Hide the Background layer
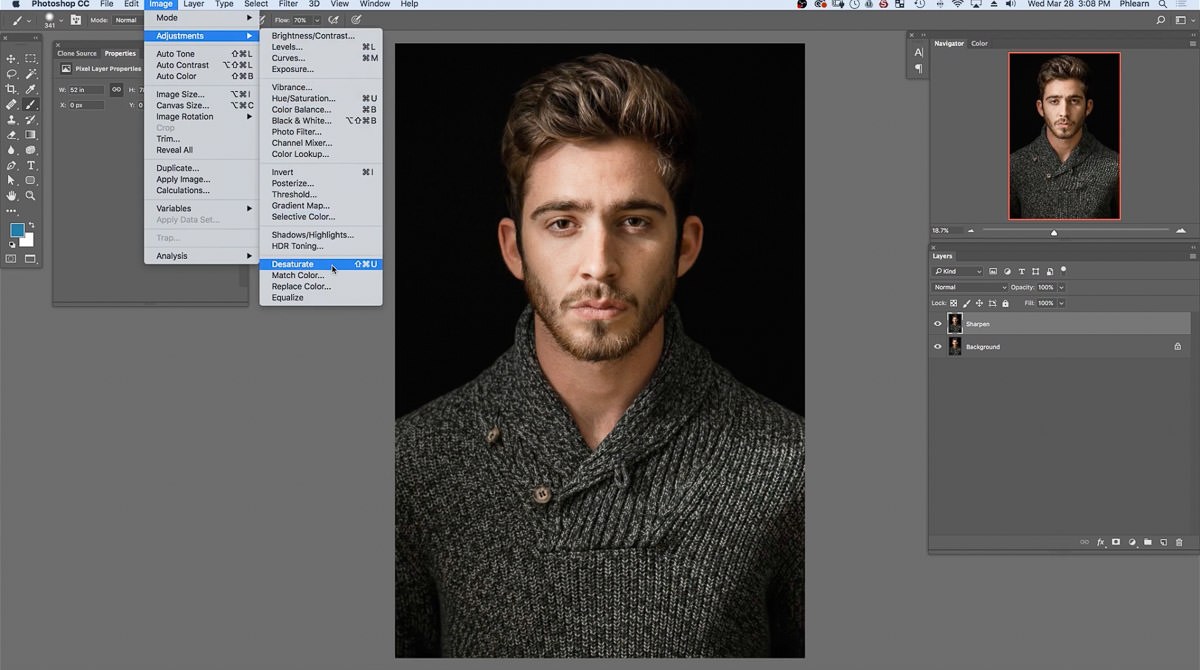 click(x=937, y=347)
